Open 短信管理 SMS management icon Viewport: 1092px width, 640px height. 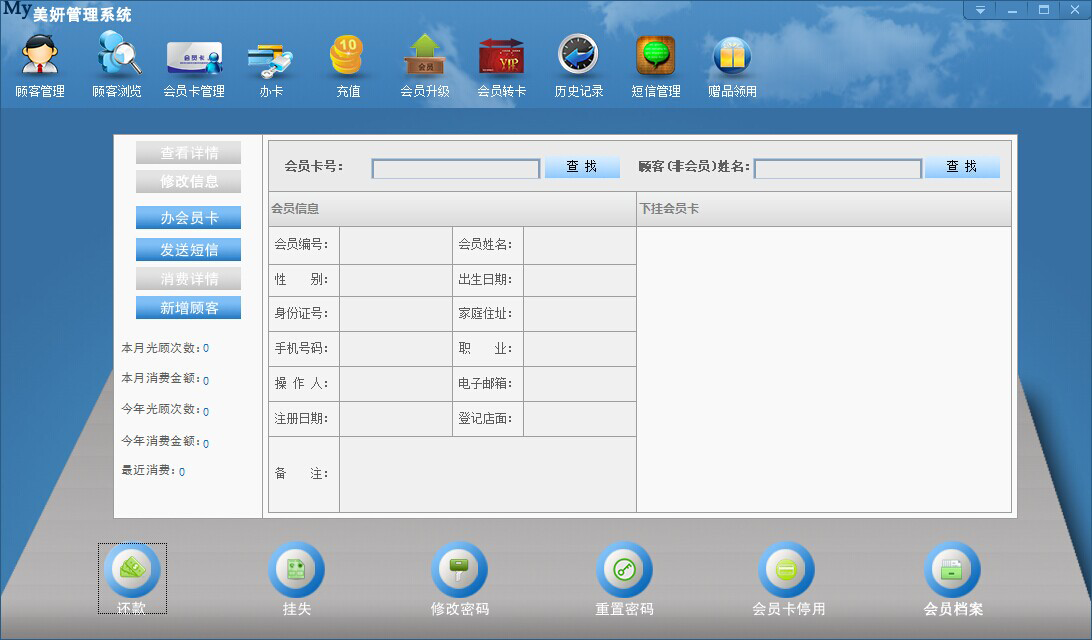coord(655,66)
